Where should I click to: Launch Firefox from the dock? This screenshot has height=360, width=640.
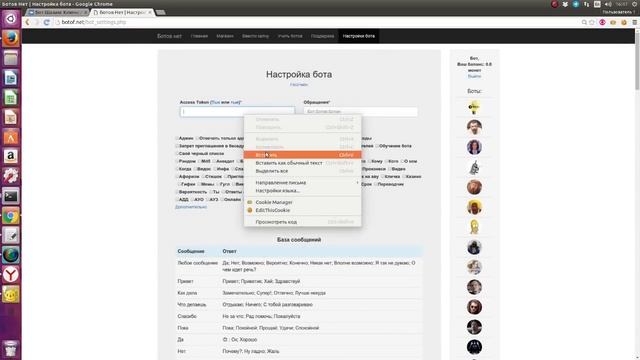click(11, 38)
